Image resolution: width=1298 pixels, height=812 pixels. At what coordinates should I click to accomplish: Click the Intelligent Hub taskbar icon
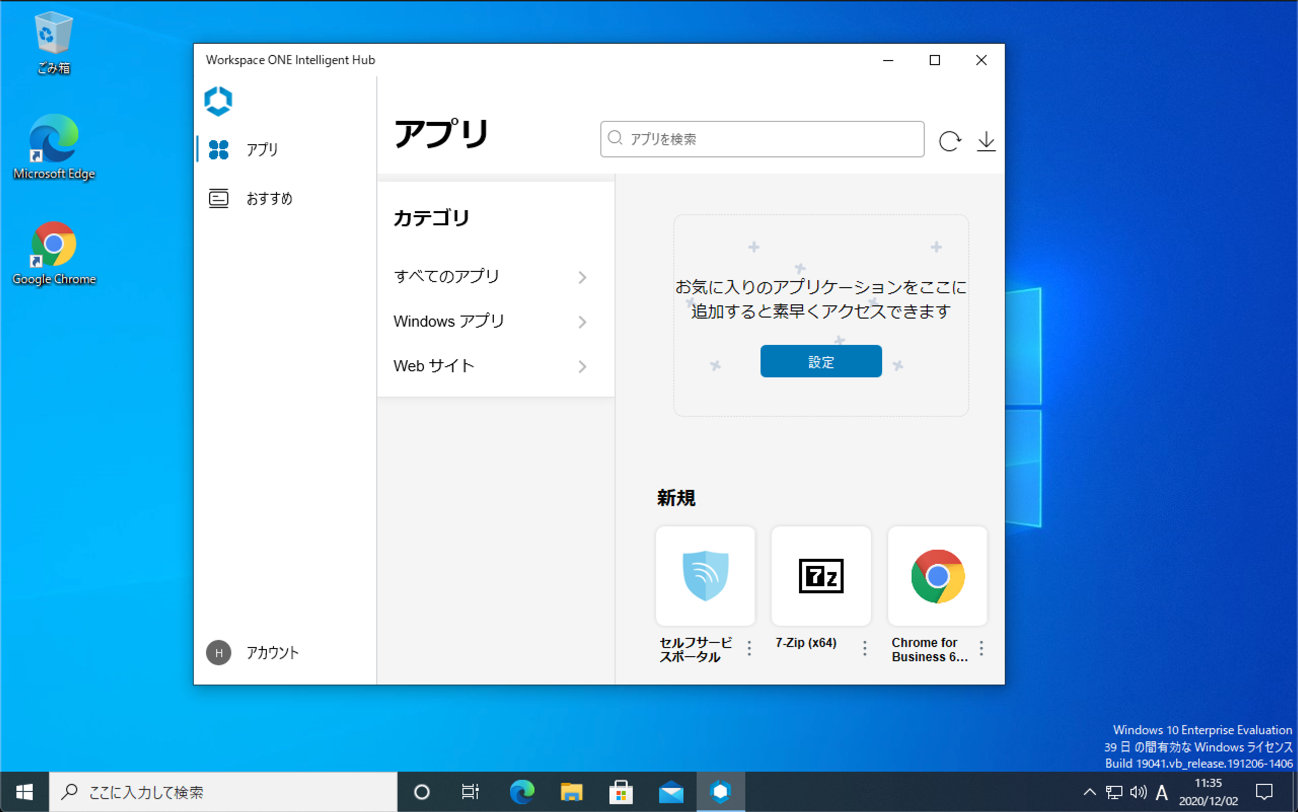tap(721, 792)
